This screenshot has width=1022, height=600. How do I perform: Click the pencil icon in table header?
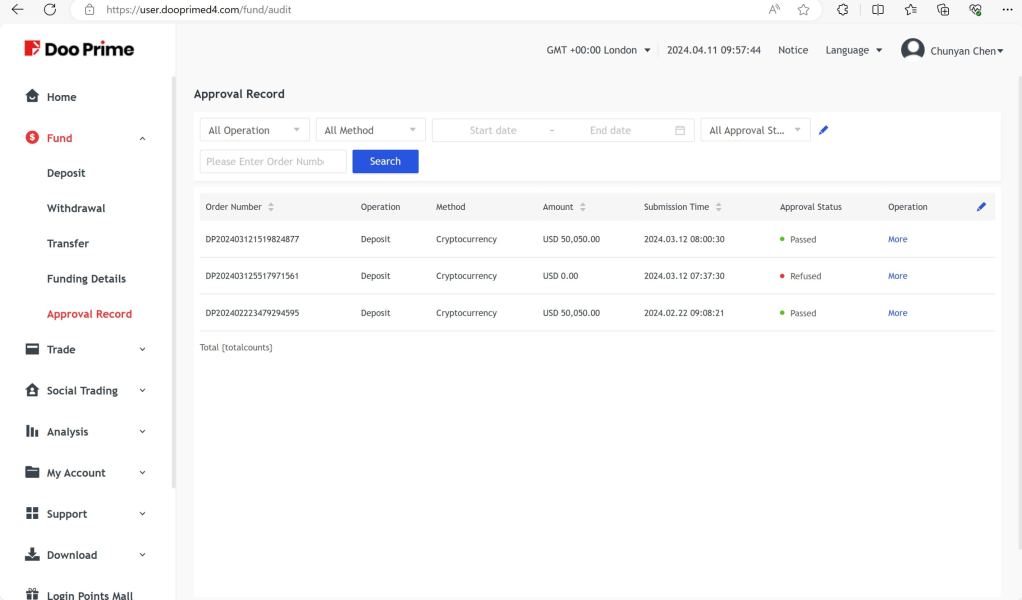(981, 207)
